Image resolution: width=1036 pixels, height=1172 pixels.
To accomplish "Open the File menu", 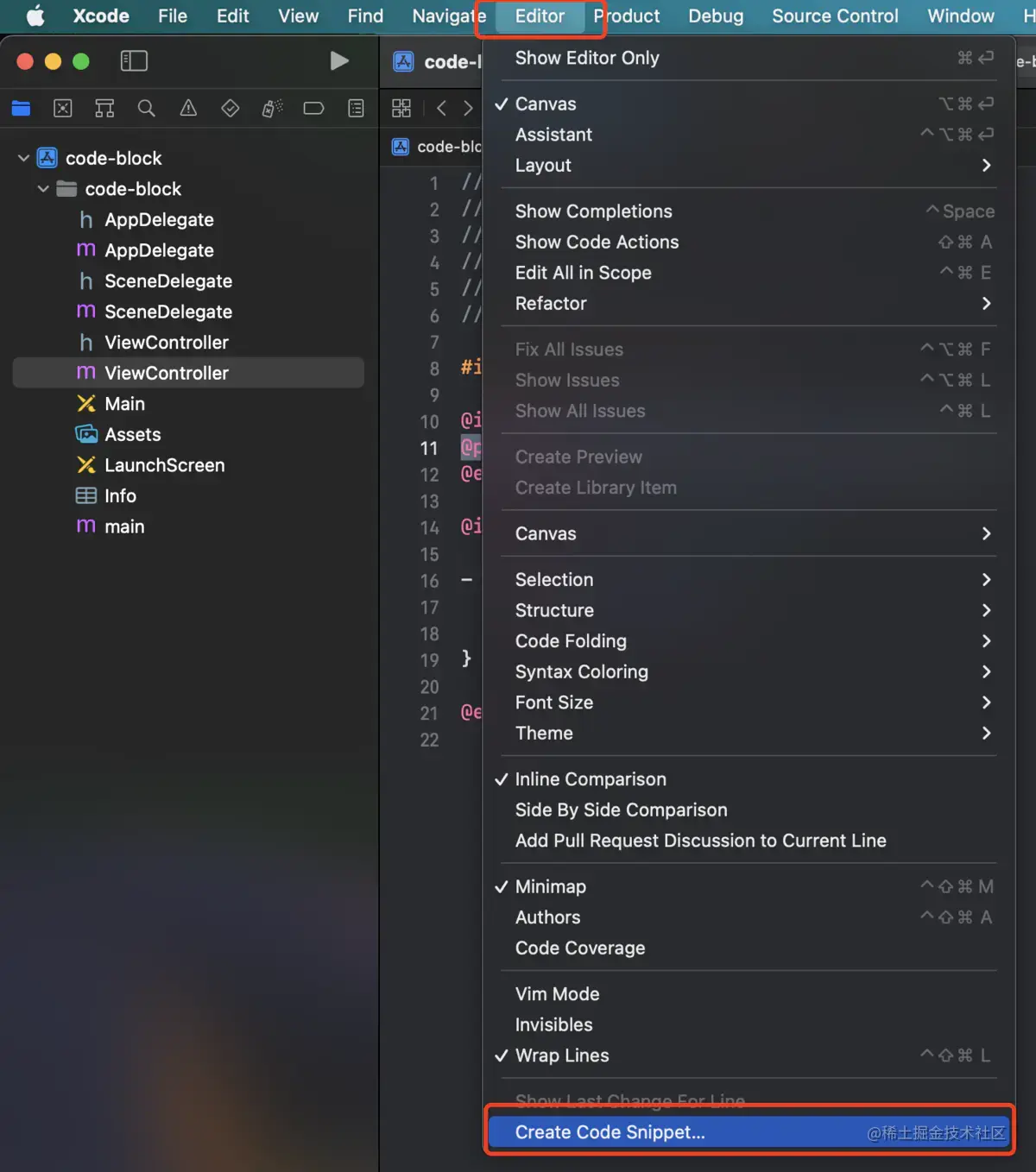I will click(x=173, y=16).
